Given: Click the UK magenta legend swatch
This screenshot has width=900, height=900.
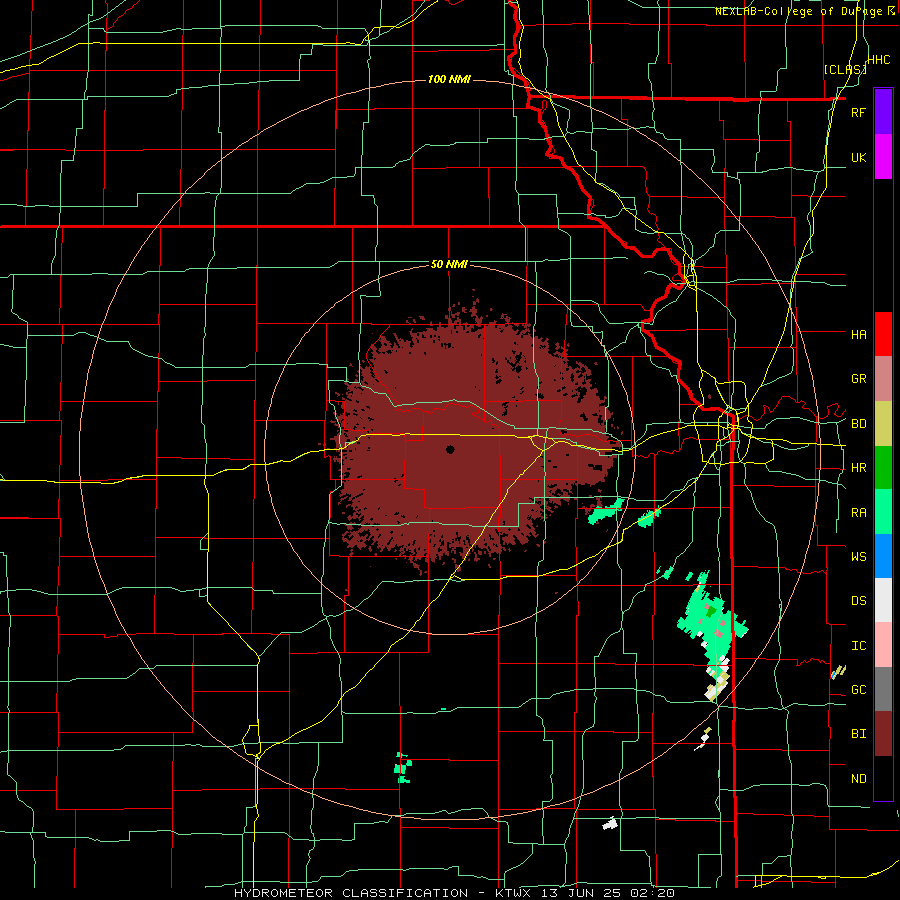Looking at the screenshot, I should (883, 157).
